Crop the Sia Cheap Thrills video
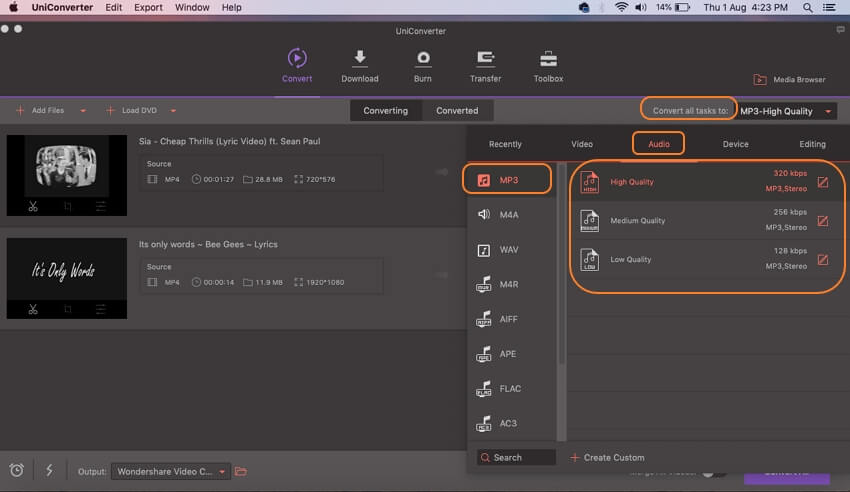The height and width of the screenshot is (492, 850). pos(67,206)
